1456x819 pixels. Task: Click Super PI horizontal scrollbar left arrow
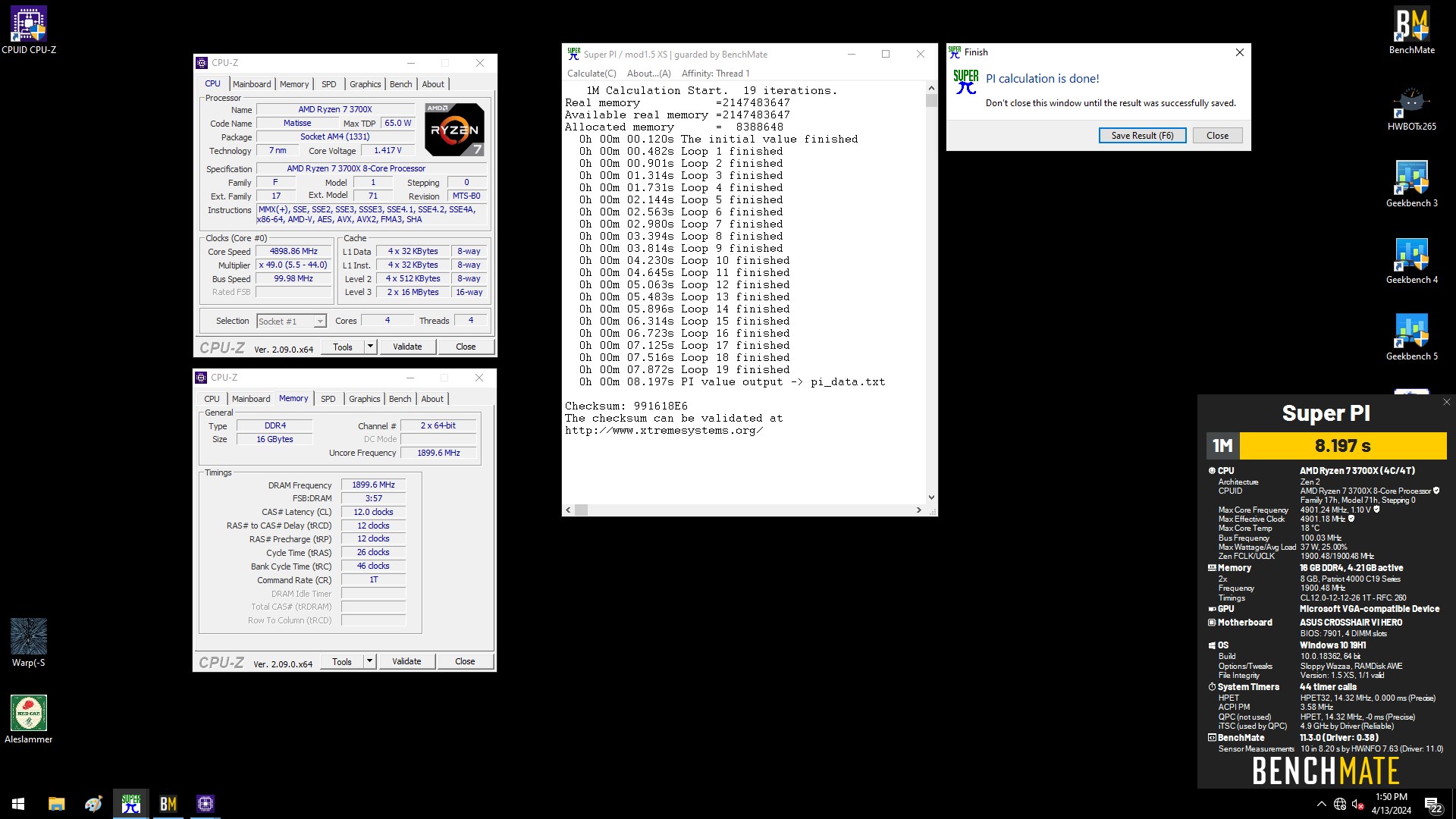click(569, 510)
